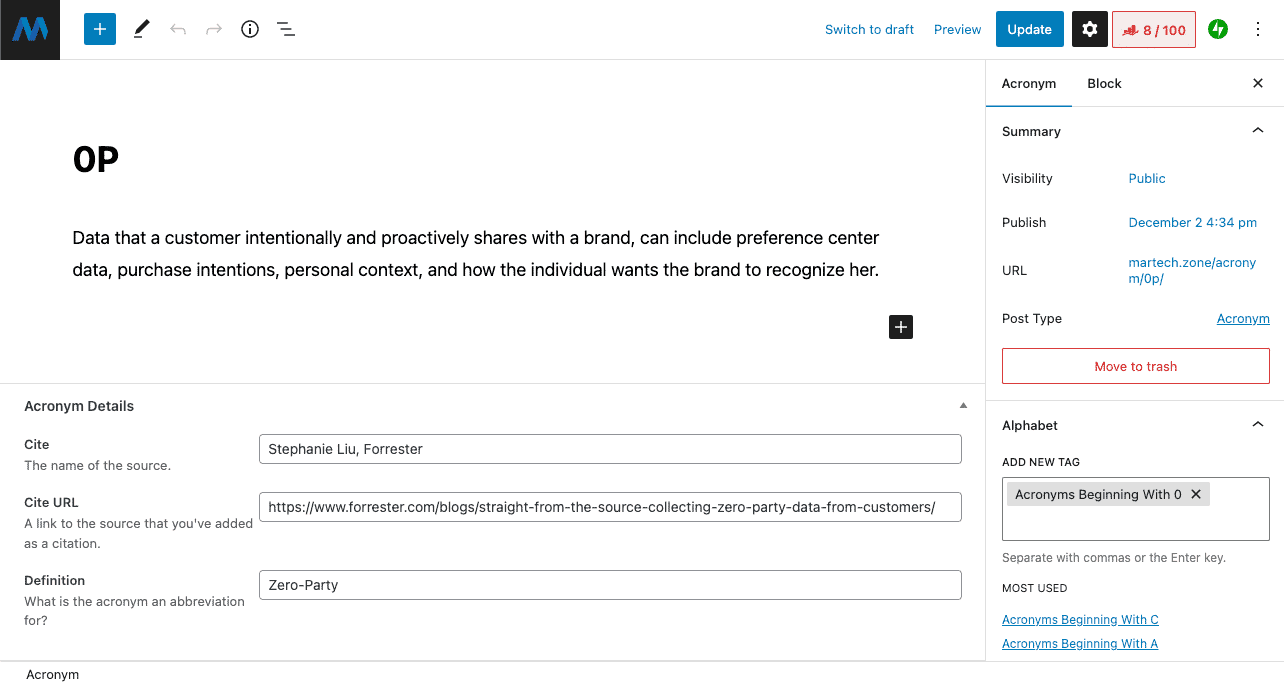1284x685 pixels.
Task: Select the Acronym sidebar tab
Action: click(1029, 84)
